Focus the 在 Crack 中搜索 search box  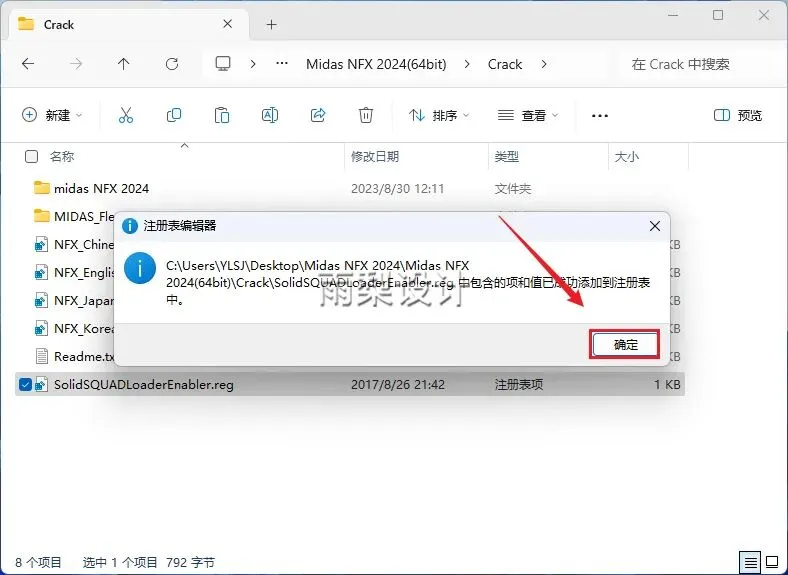(699, 64)
